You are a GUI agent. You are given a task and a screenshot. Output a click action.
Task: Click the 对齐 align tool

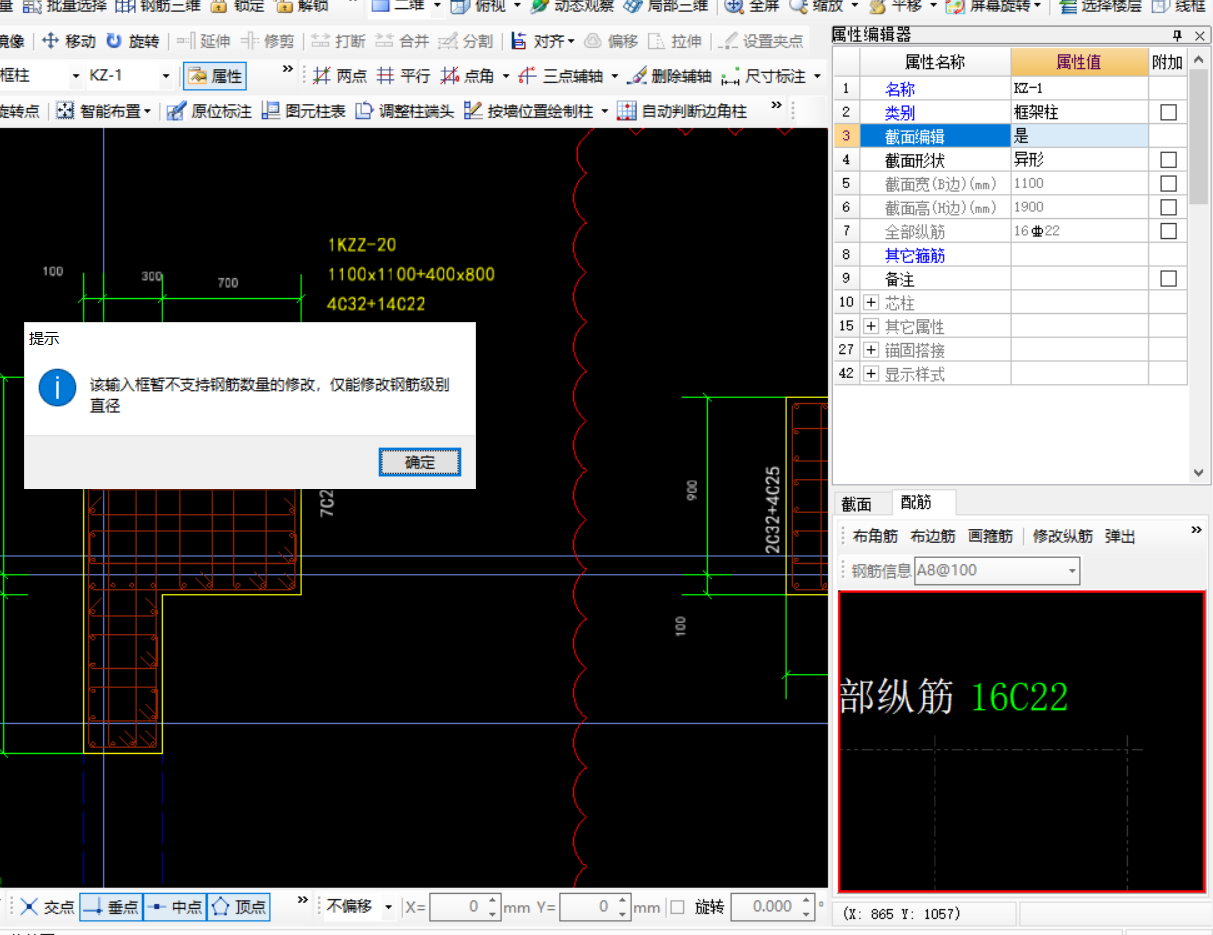[542, 41]
